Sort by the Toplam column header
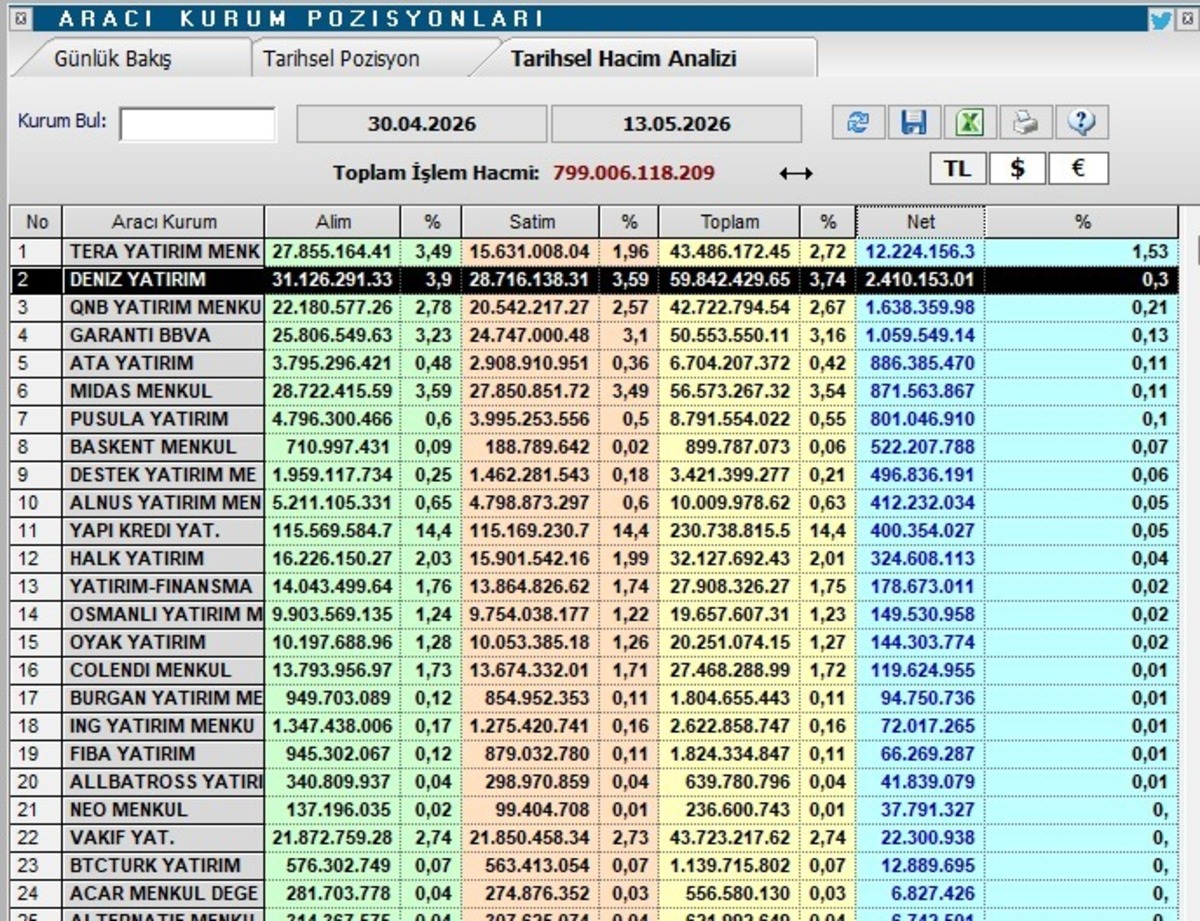Screen dimensions: 1200x921 pyautogui.click(x=729, y=222)
